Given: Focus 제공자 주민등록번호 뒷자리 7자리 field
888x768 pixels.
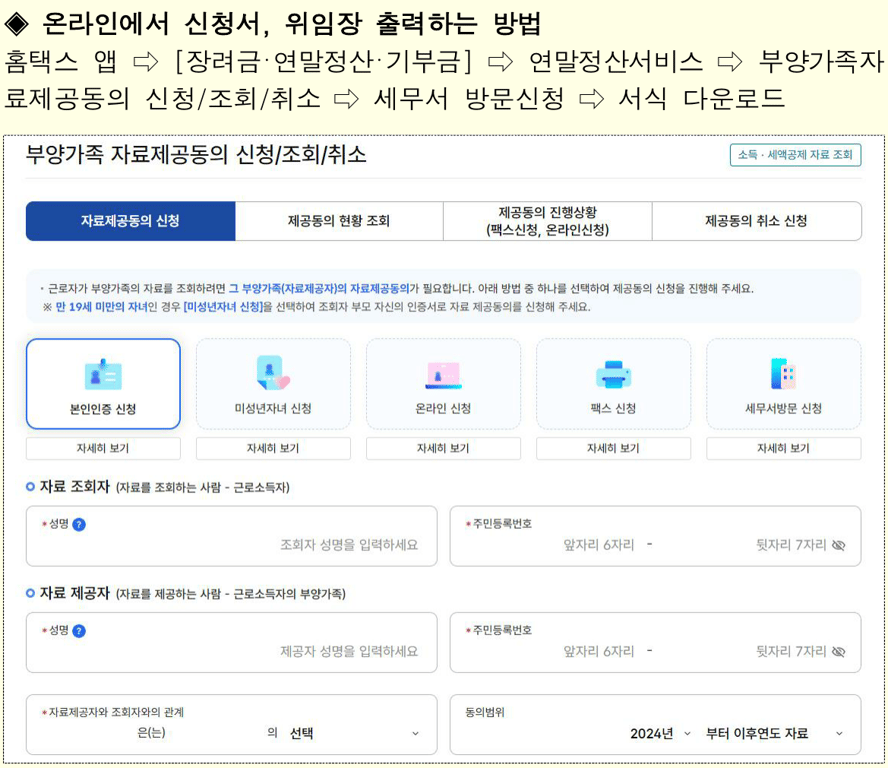Looking at the screenshot, I should tap(791, 651).
